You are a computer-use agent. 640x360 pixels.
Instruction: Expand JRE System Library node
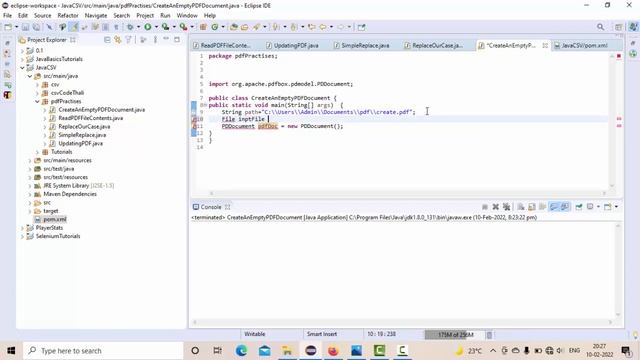(30, 186)
